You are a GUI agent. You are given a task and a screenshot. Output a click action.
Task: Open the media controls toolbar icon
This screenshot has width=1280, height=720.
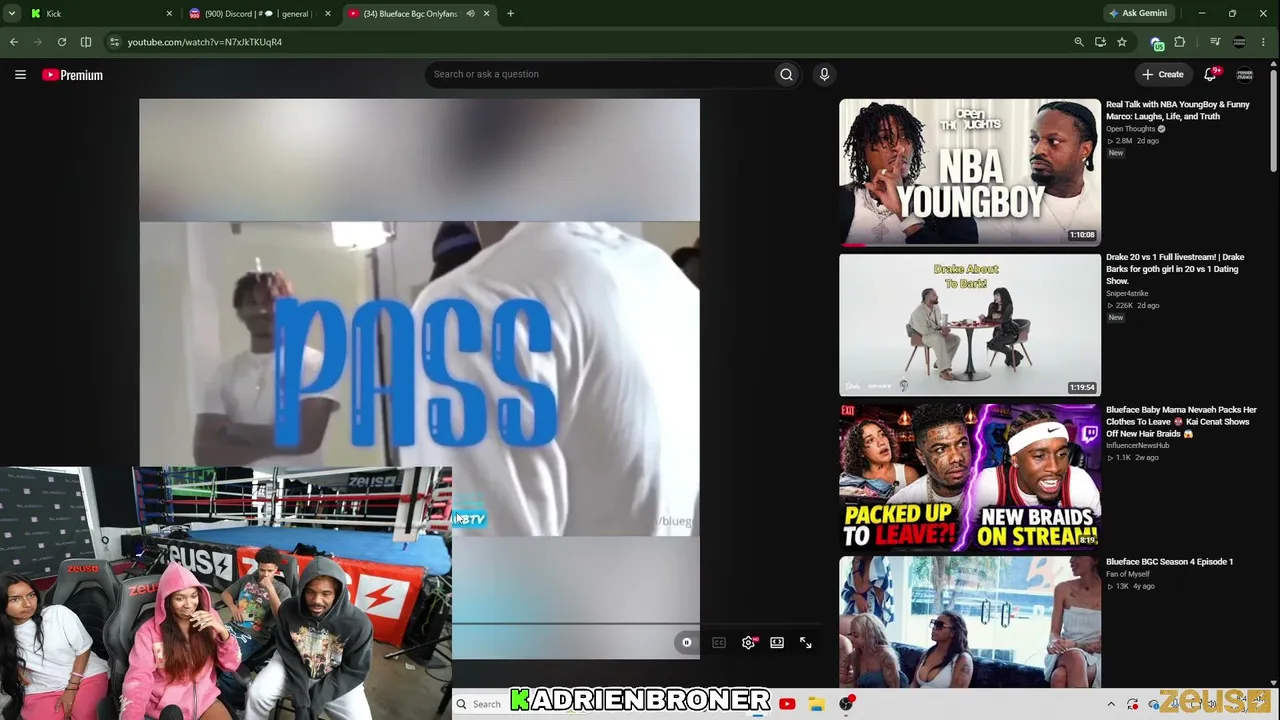[1215, 42]
